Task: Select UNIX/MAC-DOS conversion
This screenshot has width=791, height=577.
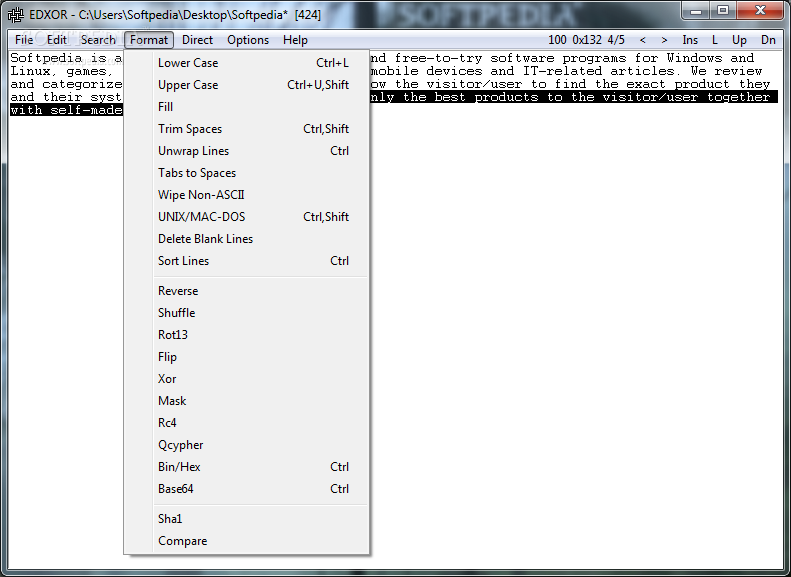Action: [x=247, y=217]
